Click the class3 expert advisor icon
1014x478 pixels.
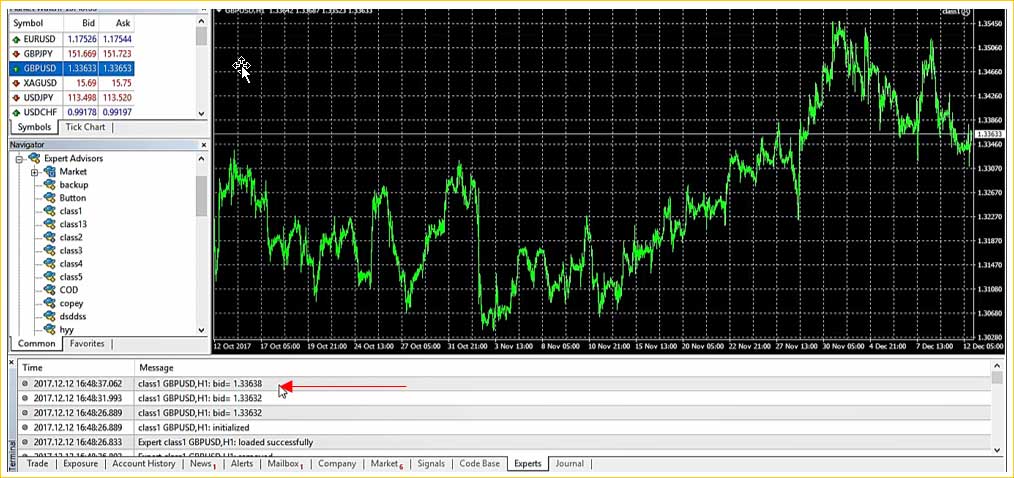[50, 250]
